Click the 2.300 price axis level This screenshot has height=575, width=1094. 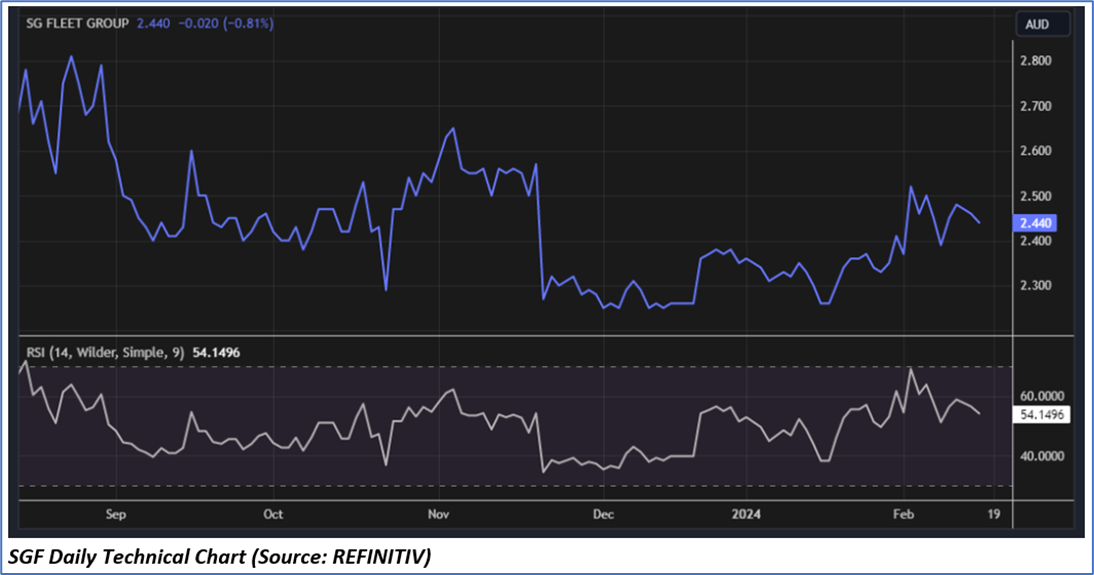(x=1036, y=286)
